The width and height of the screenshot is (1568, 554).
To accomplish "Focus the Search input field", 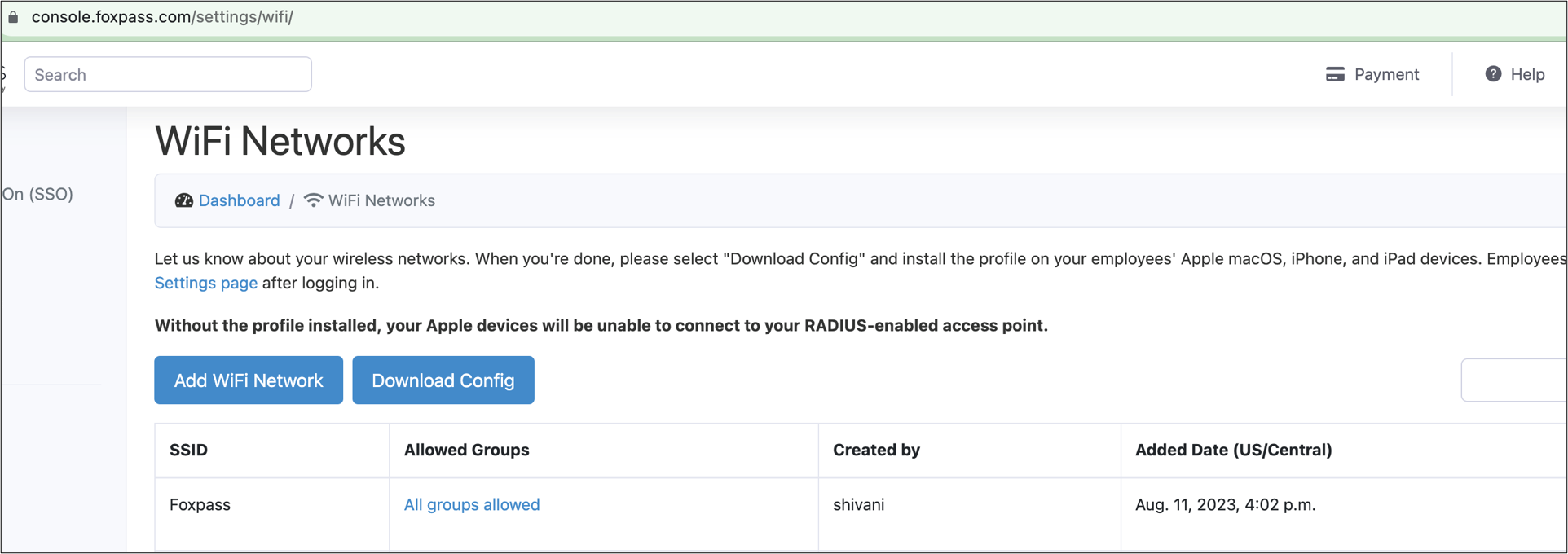I will [168, 74].
